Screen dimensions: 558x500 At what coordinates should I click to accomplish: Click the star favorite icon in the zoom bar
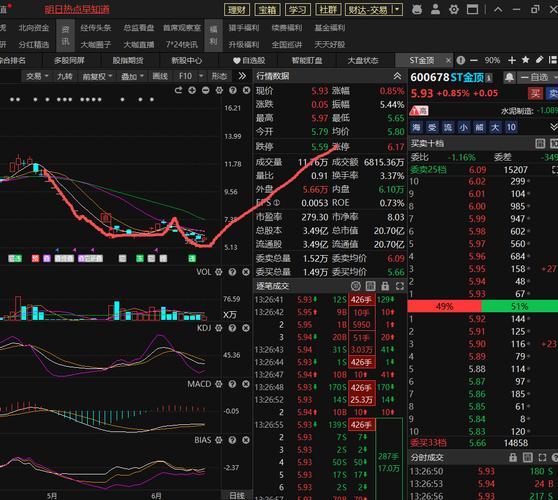coord(525,60)
